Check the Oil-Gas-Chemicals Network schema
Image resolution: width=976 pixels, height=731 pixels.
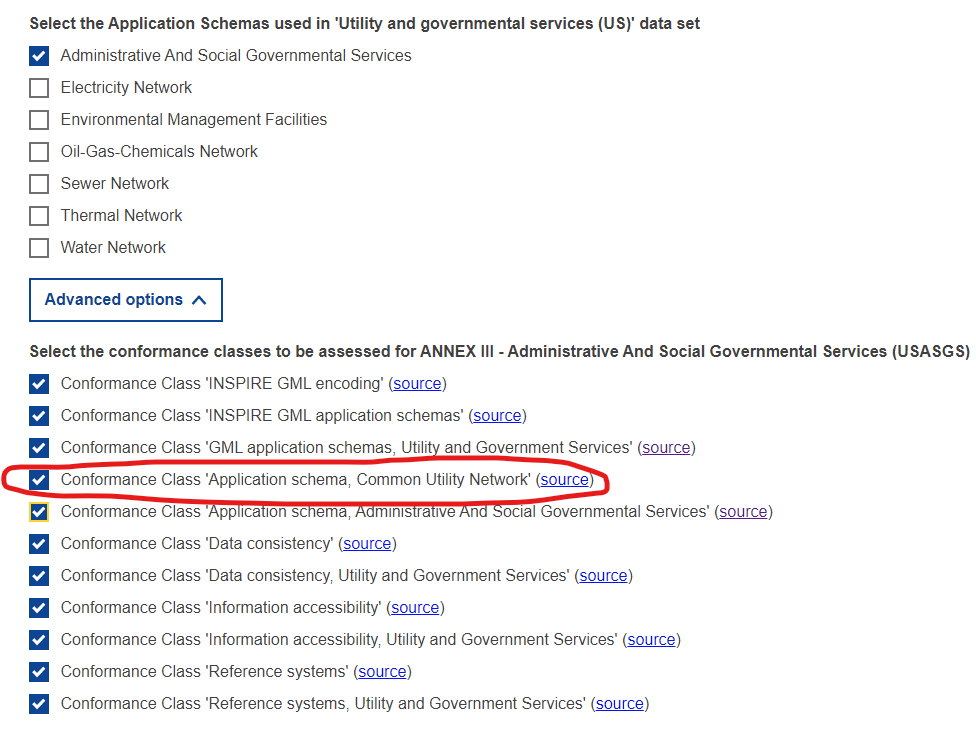coord(38,152)
